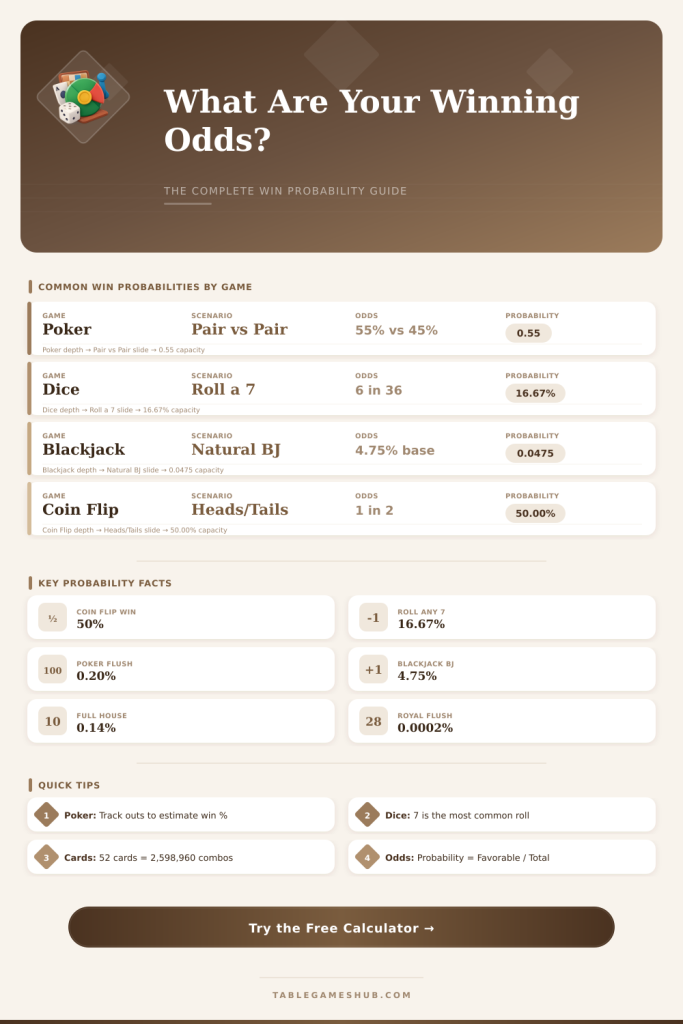Open the tablegameshub.com link
The height and width of the screenshot is (1024, 683).
[x=342, y=995]
